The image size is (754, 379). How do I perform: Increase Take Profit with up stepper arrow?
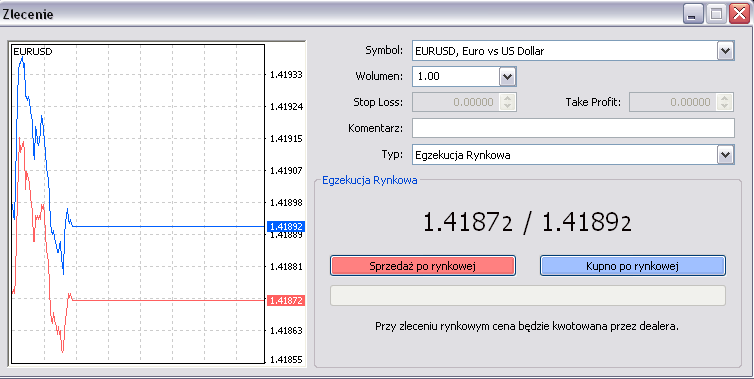tap(725, 98)
